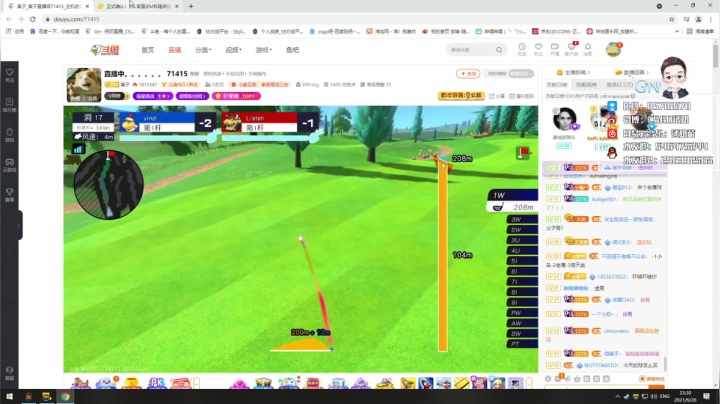The height and width of the screenshot is (404, 720).
Task: Click the rocket gift icon below video
Action: pos(425,383)
